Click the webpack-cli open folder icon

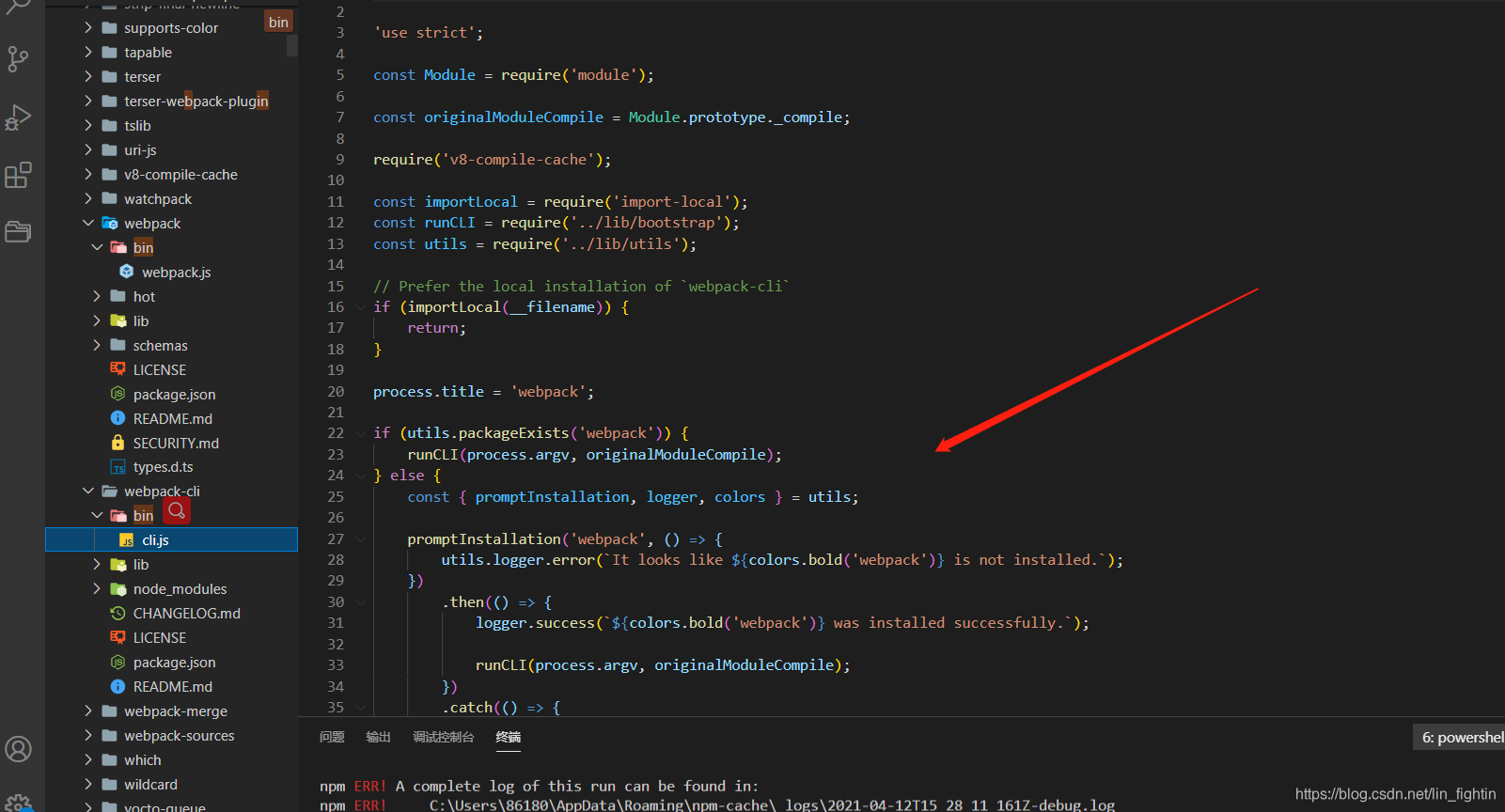click(x=110, y=492)
